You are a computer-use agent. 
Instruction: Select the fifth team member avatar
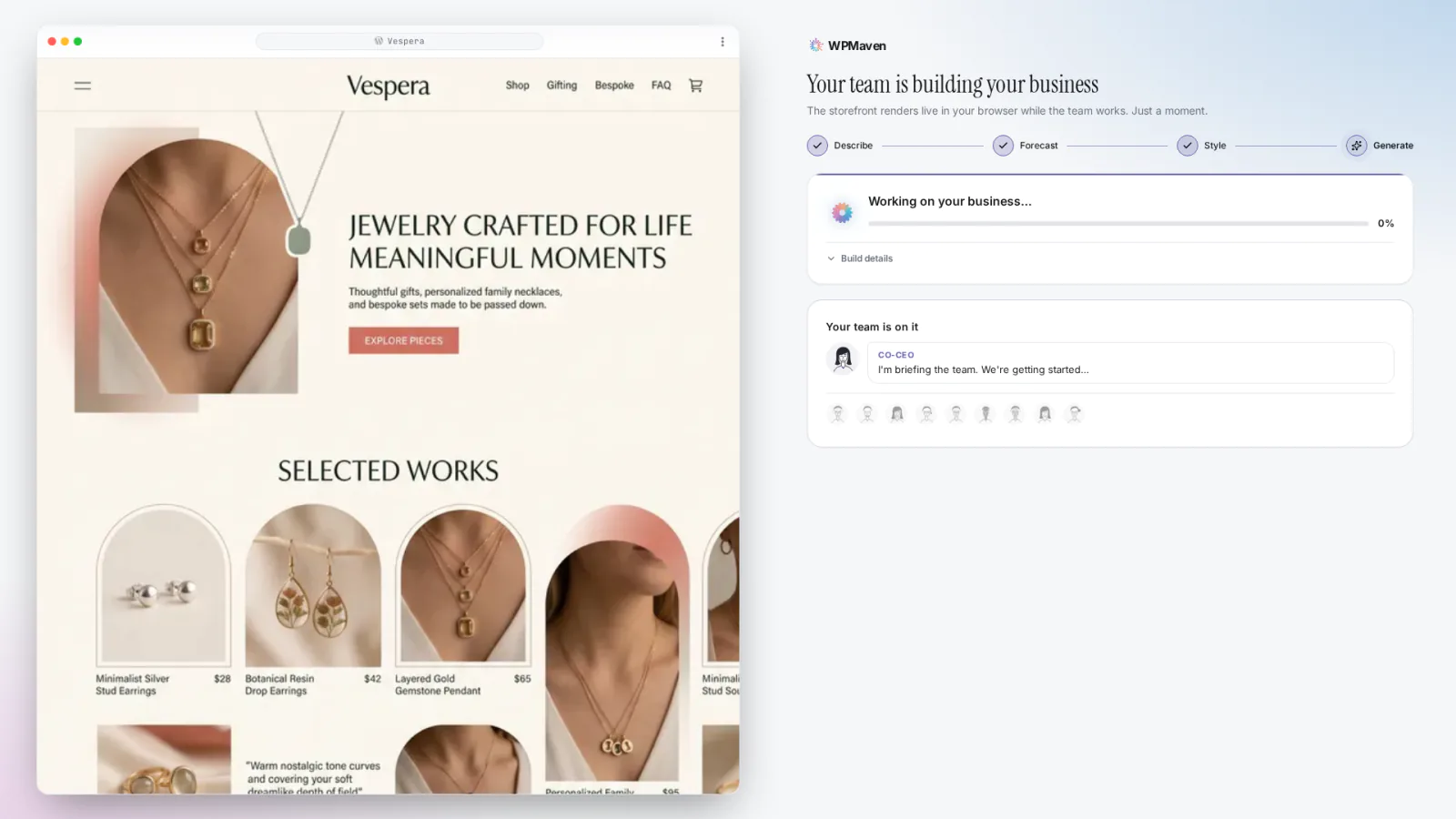coord(956,414)
